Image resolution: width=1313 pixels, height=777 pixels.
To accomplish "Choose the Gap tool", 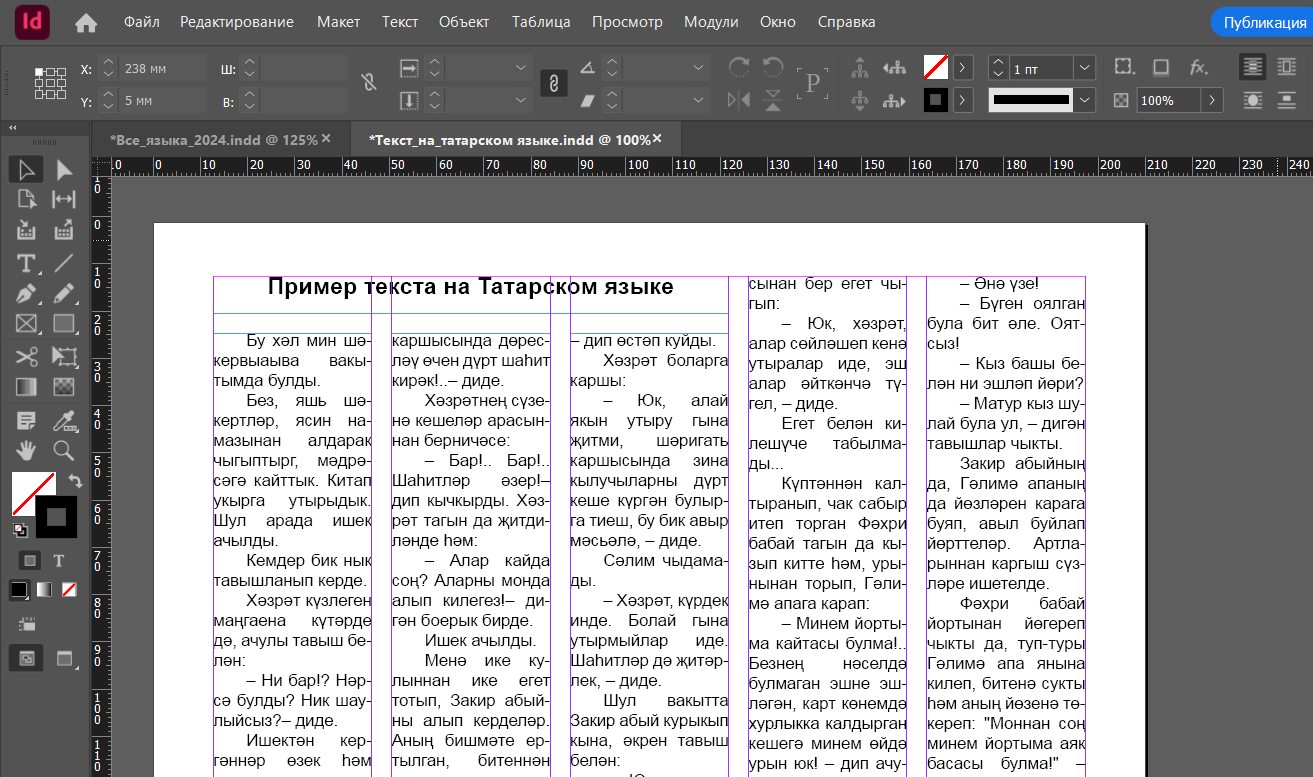I will [64, 198].
